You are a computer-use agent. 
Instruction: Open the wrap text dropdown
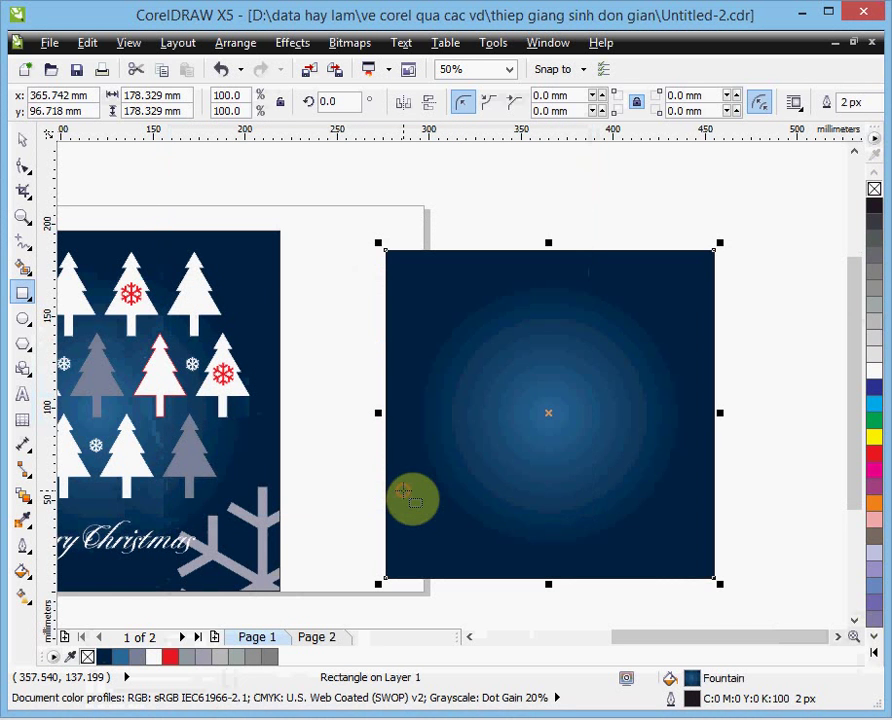click(x=794, y=102)
